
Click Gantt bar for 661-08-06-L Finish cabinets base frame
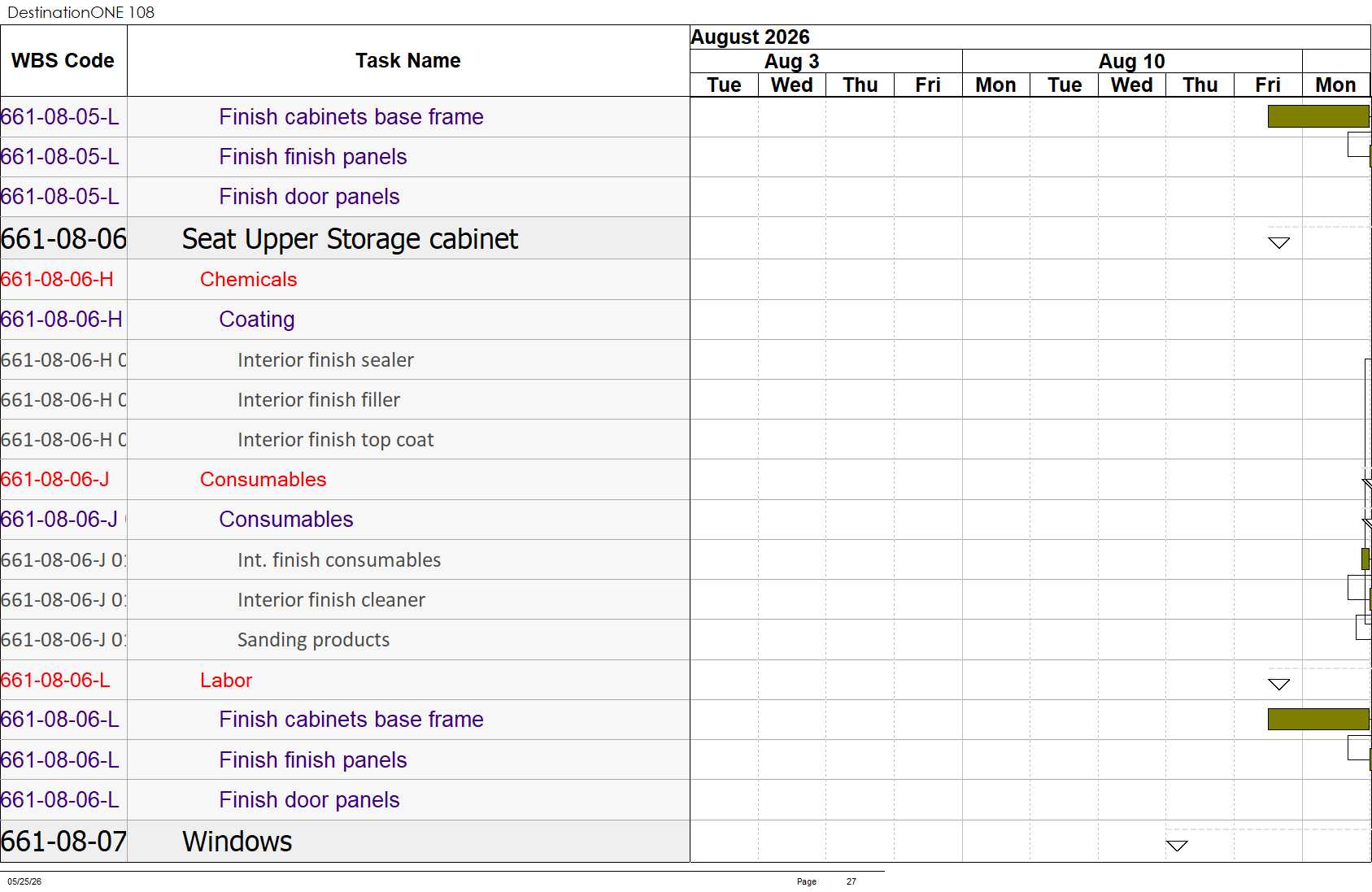coord(1318,719)
